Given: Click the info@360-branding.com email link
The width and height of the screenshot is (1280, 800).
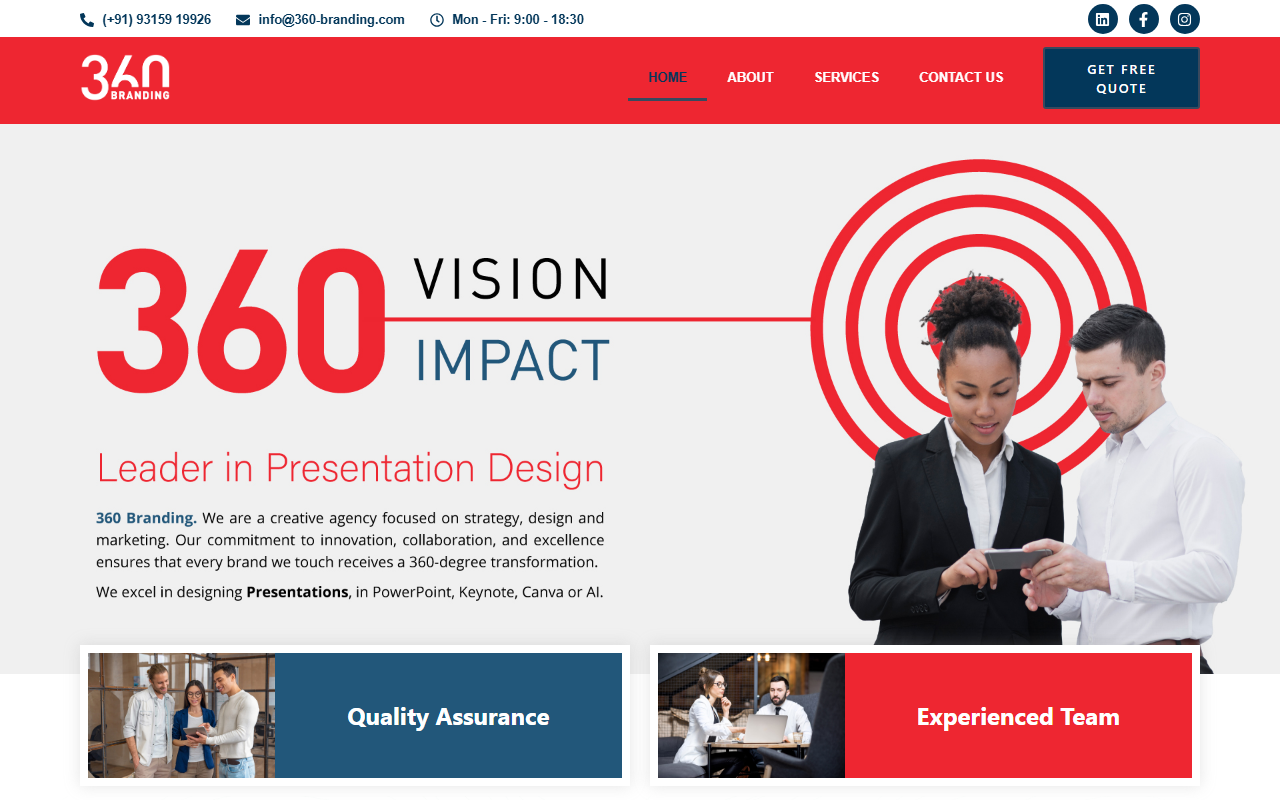Looking at the screenshot, I should tap(331, 20).
